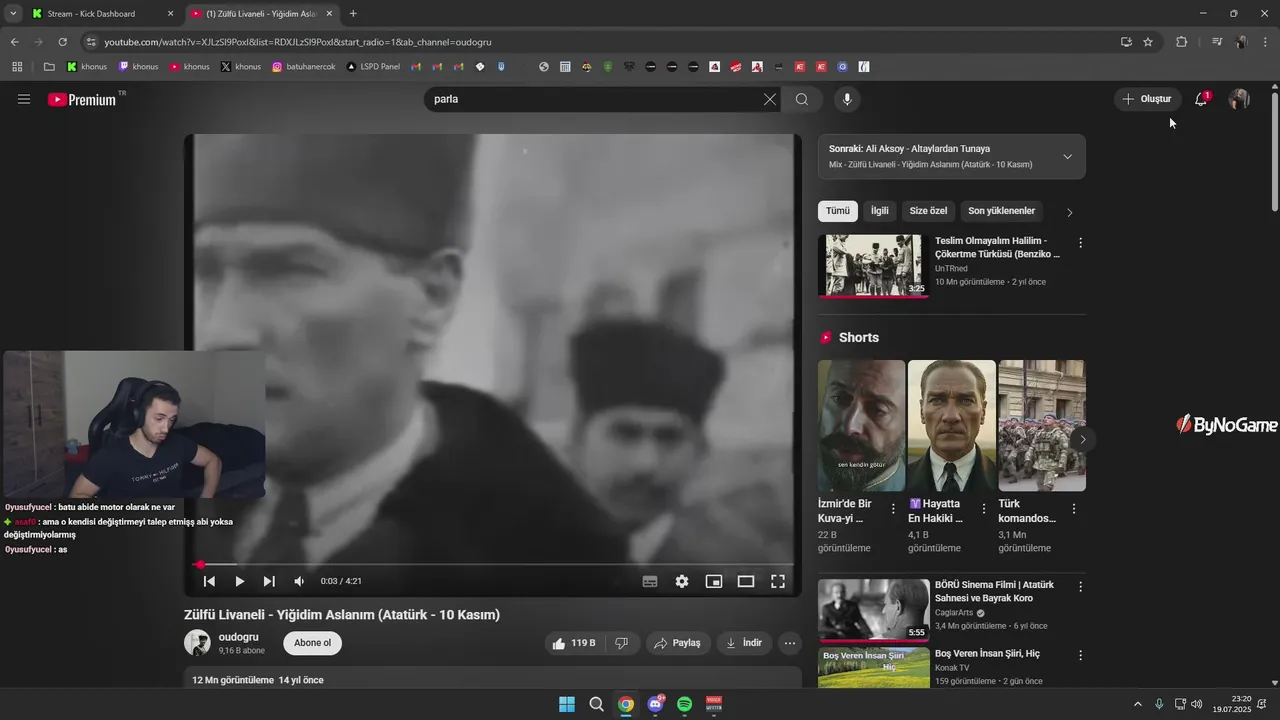1280x720 pixels.
Task: Select the Son yüklenenler chip
Action: pos(1001,211)
